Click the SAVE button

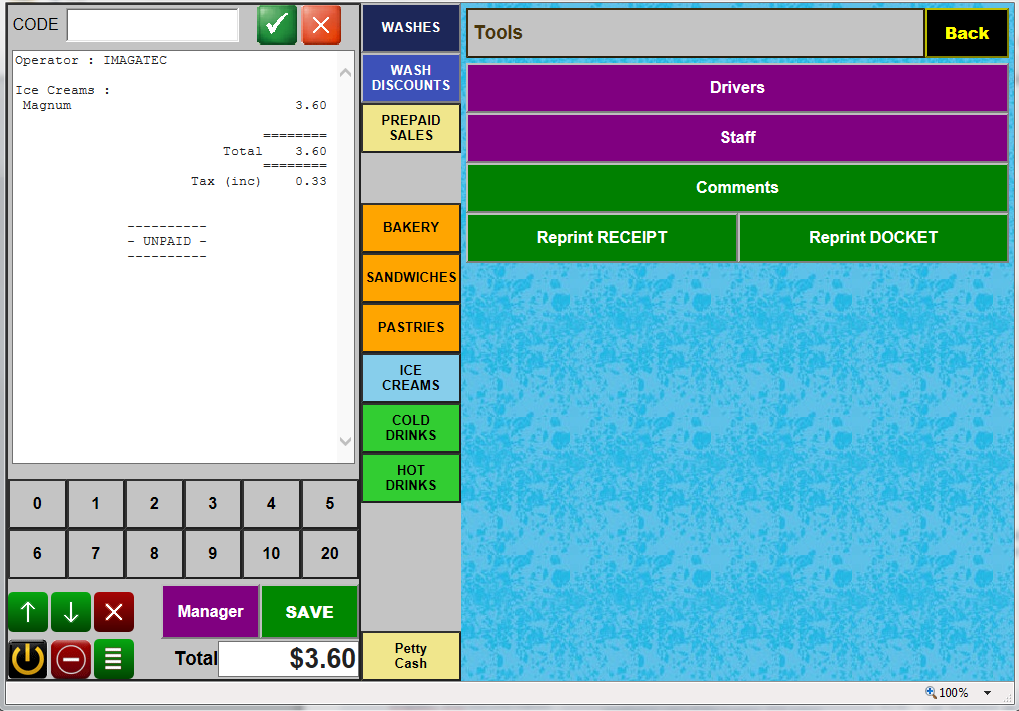pos(309,612)
